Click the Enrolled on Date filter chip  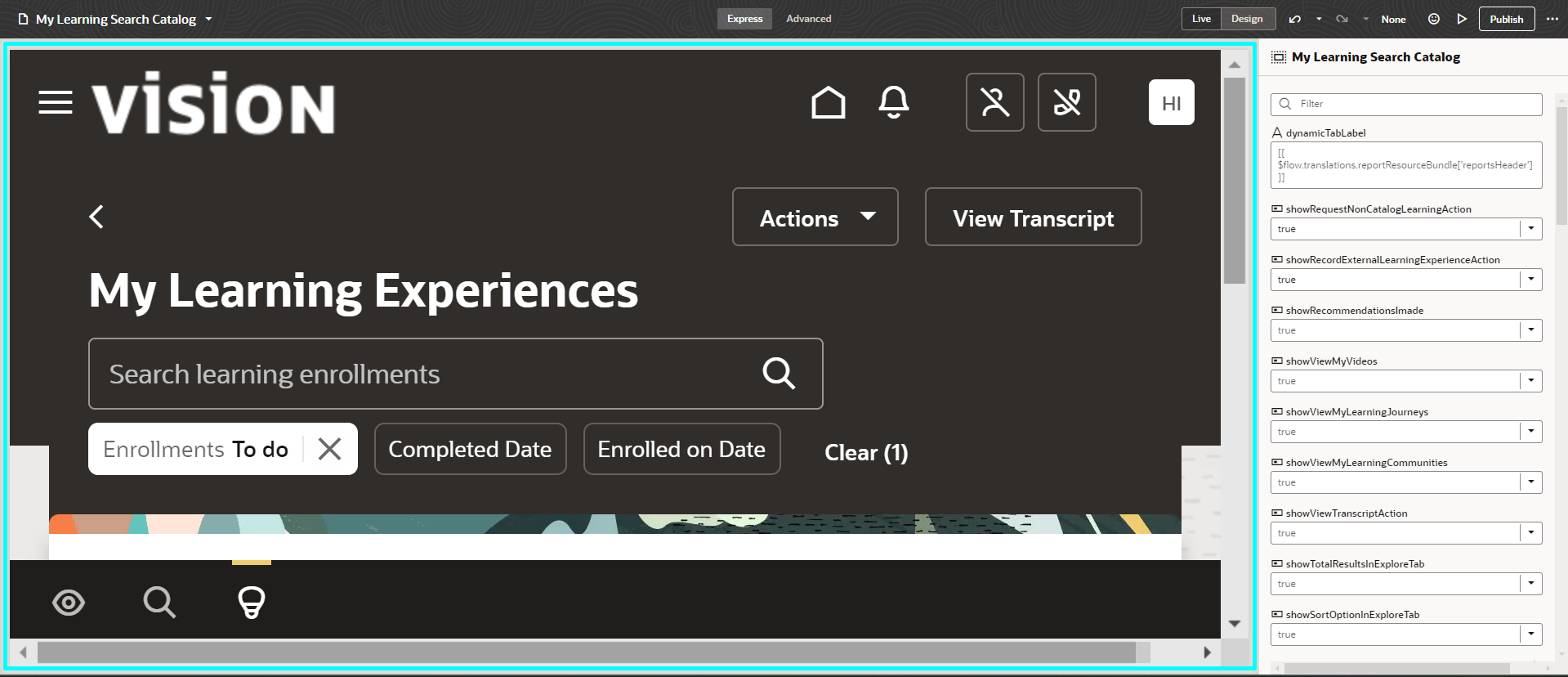681,449
